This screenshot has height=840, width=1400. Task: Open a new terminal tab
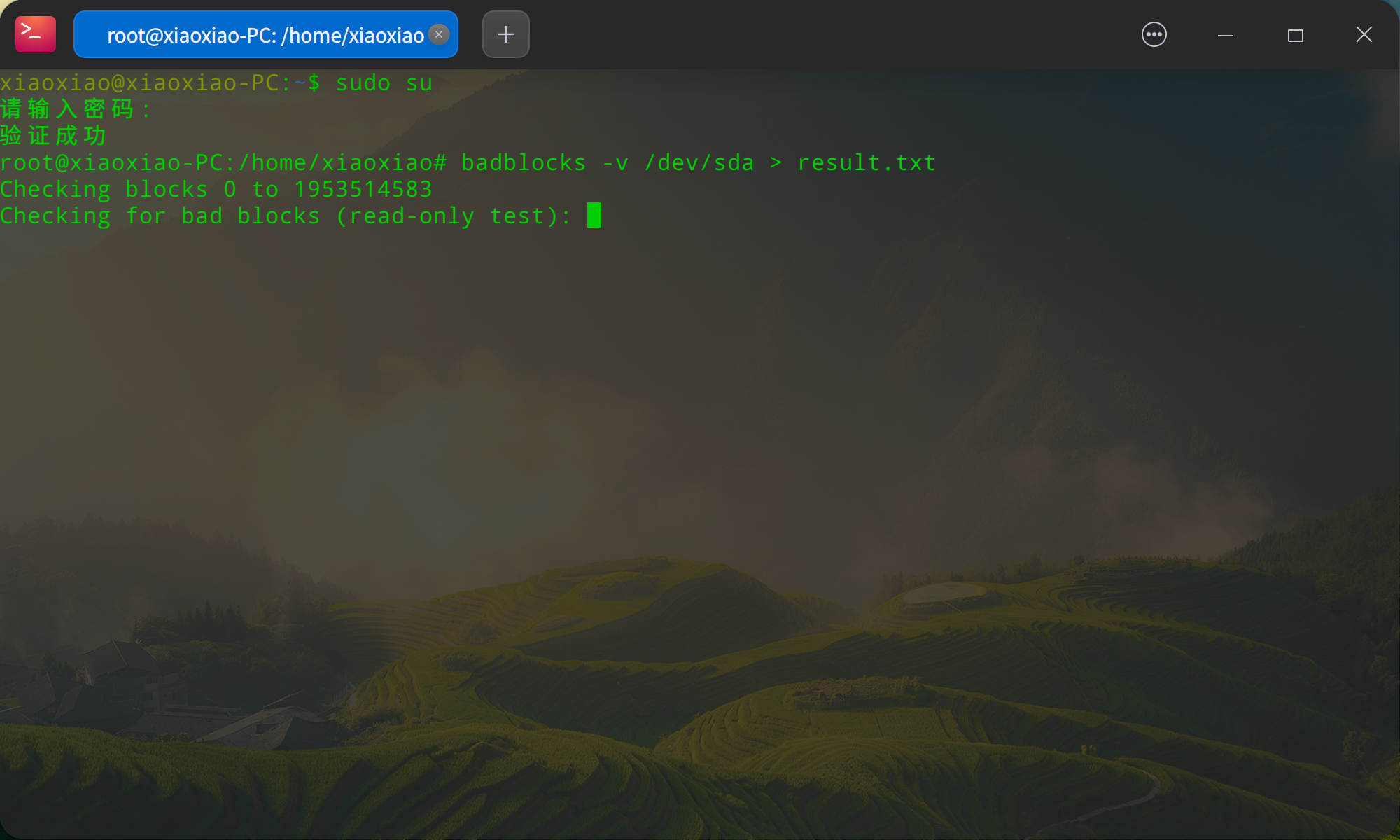tap(505, 34)
